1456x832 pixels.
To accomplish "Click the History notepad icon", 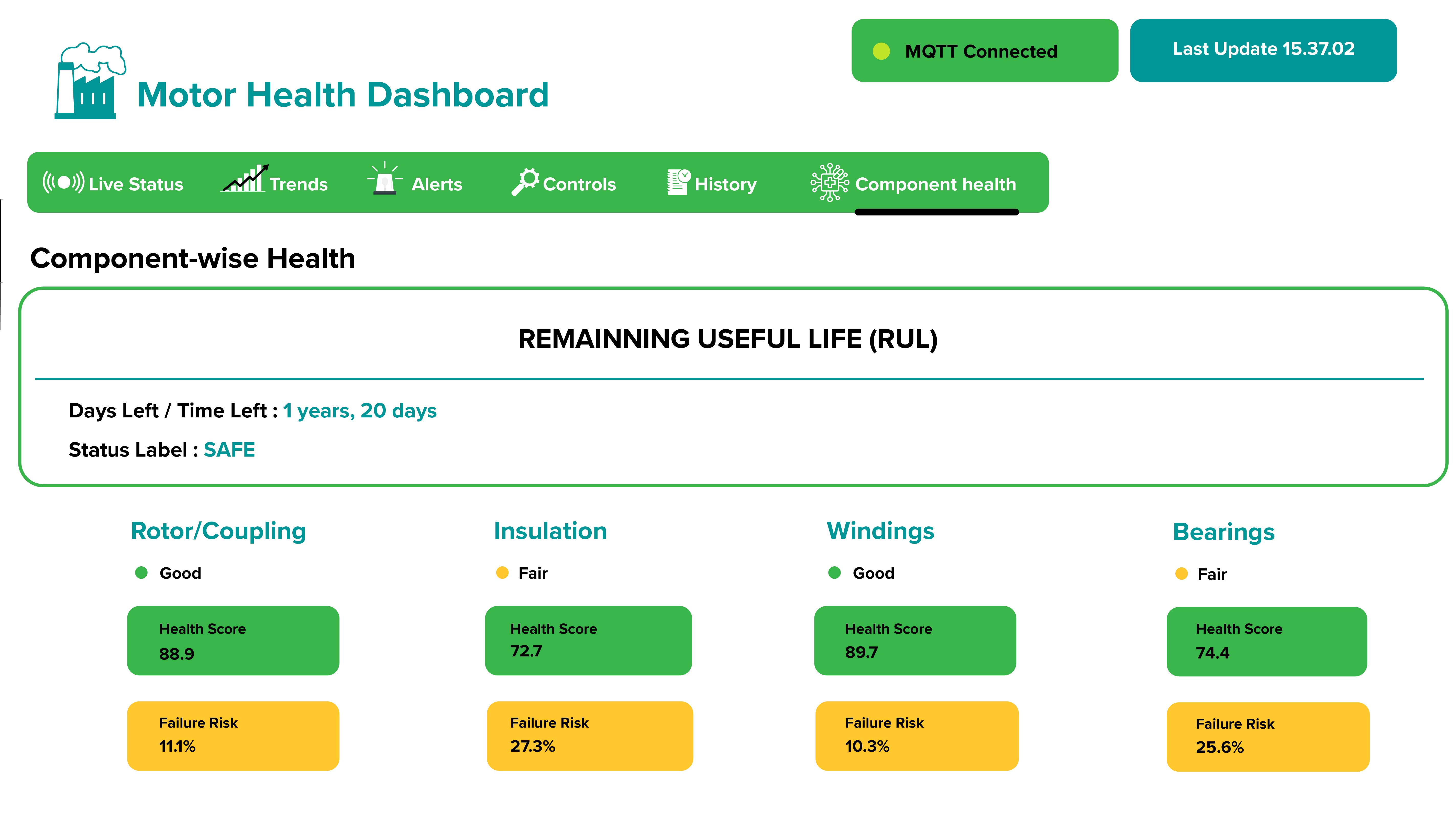I will [678, 182].
